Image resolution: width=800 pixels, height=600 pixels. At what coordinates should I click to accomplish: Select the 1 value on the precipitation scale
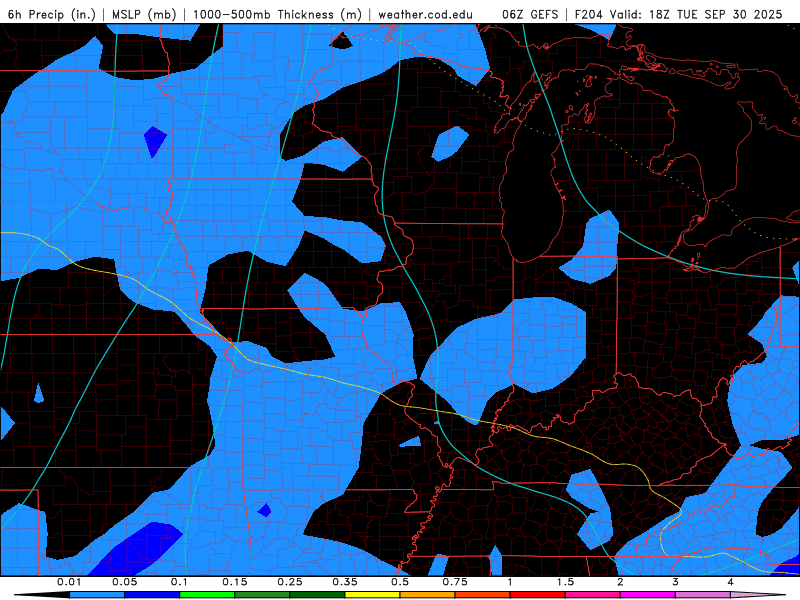pos(510,582)
